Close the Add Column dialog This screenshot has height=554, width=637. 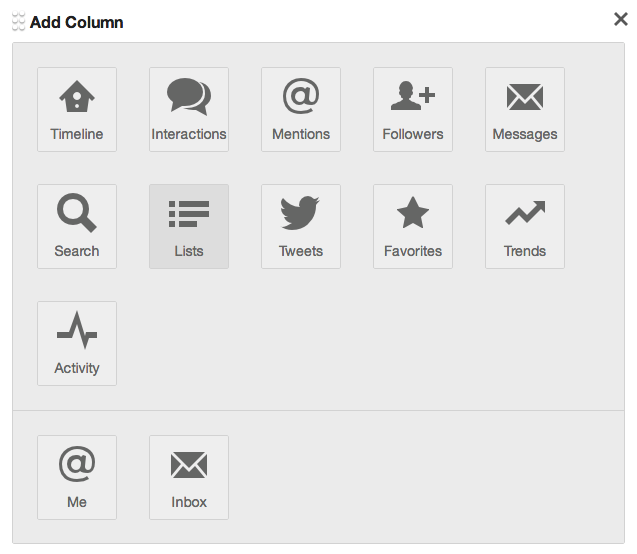(620, 19)
